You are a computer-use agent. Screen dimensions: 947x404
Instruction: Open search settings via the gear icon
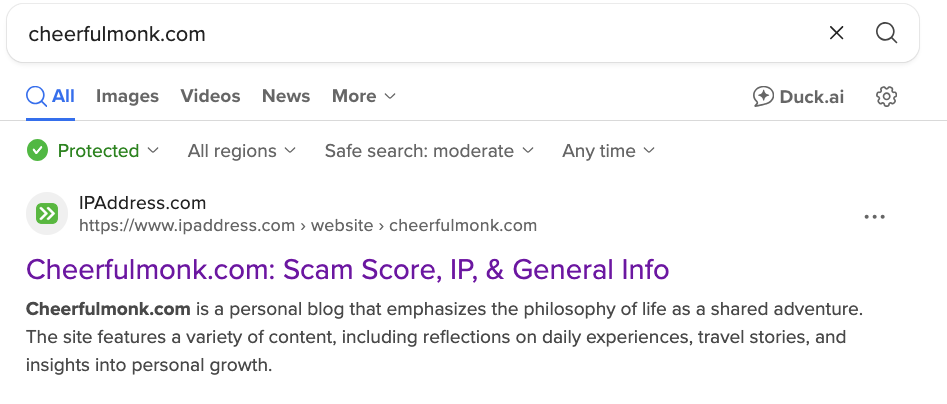click(x=886, y=97)
